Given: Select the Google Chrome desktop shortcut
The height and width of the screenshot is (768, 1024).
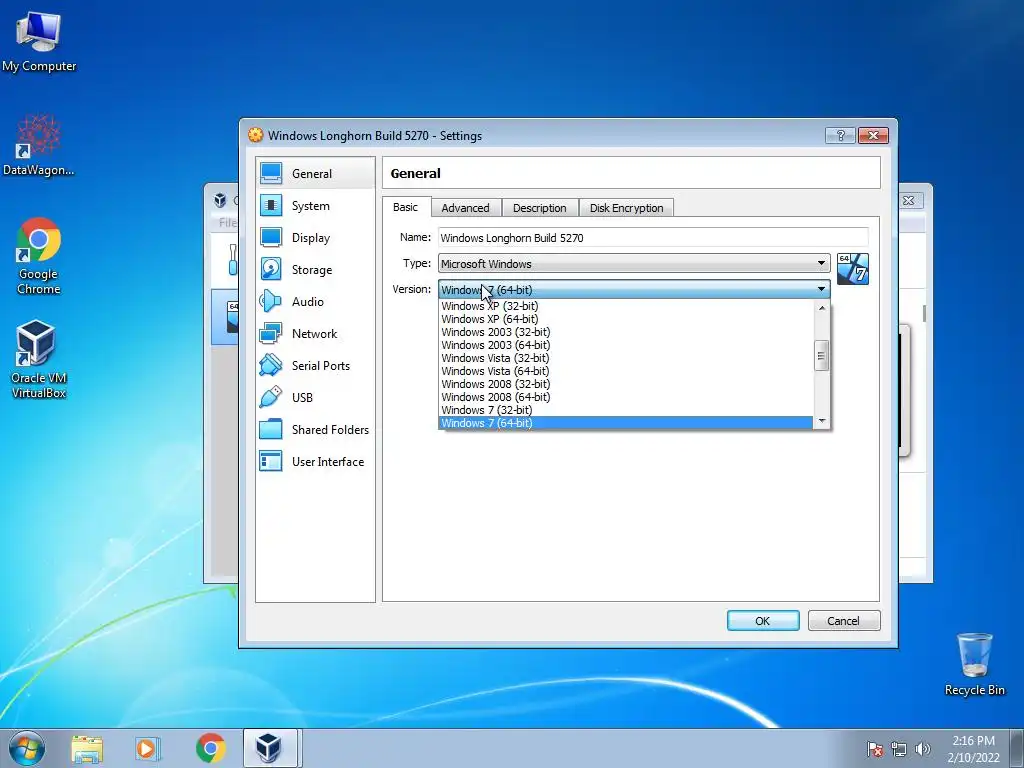Looking at the screenshot, I should pyautogui.click(x=39, y=256).
